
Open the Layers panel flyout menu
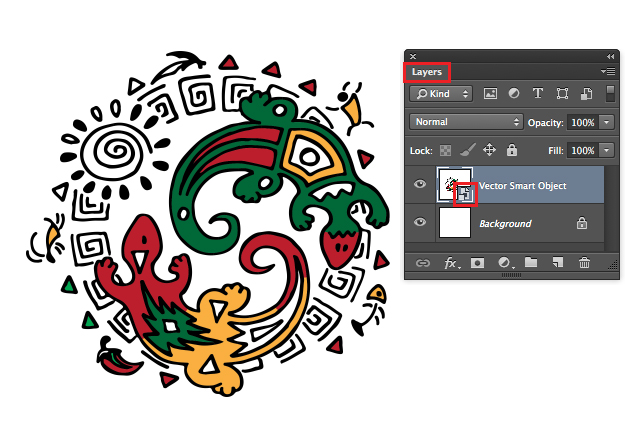pos(607,73)
